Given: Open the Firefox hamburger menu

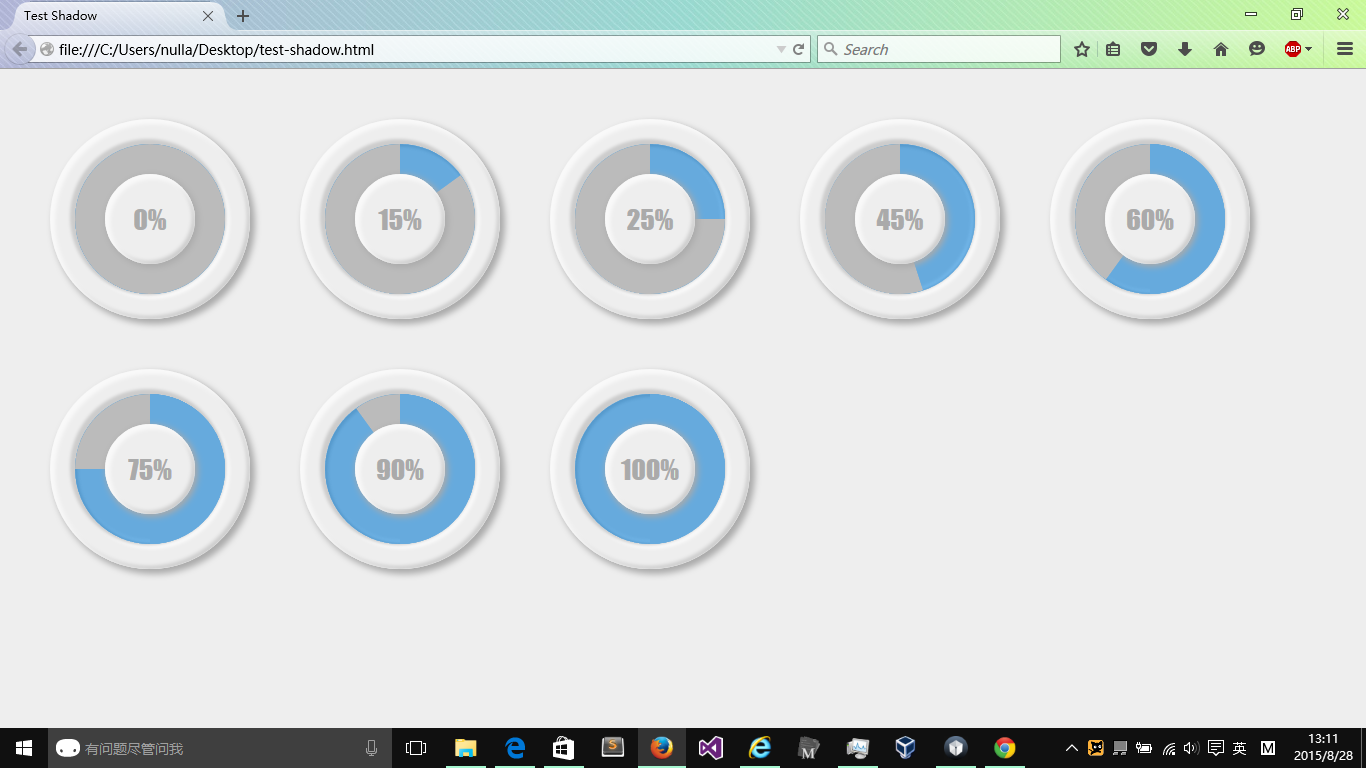Looking at the screenshot, I should coord(1344,49).
